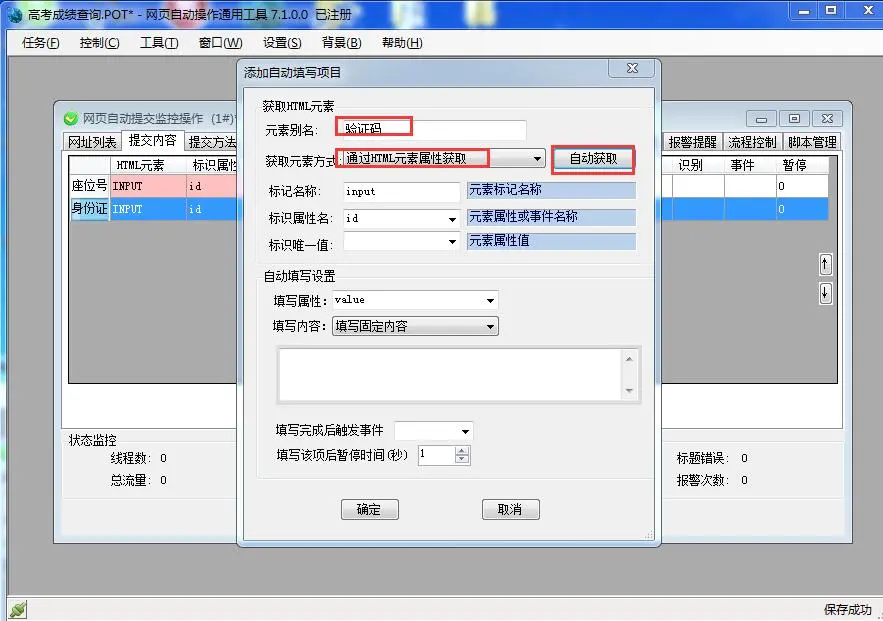
Task: Open the 填写内容 dropdown list
Action: pyautogui.click(x=490, y=326)
